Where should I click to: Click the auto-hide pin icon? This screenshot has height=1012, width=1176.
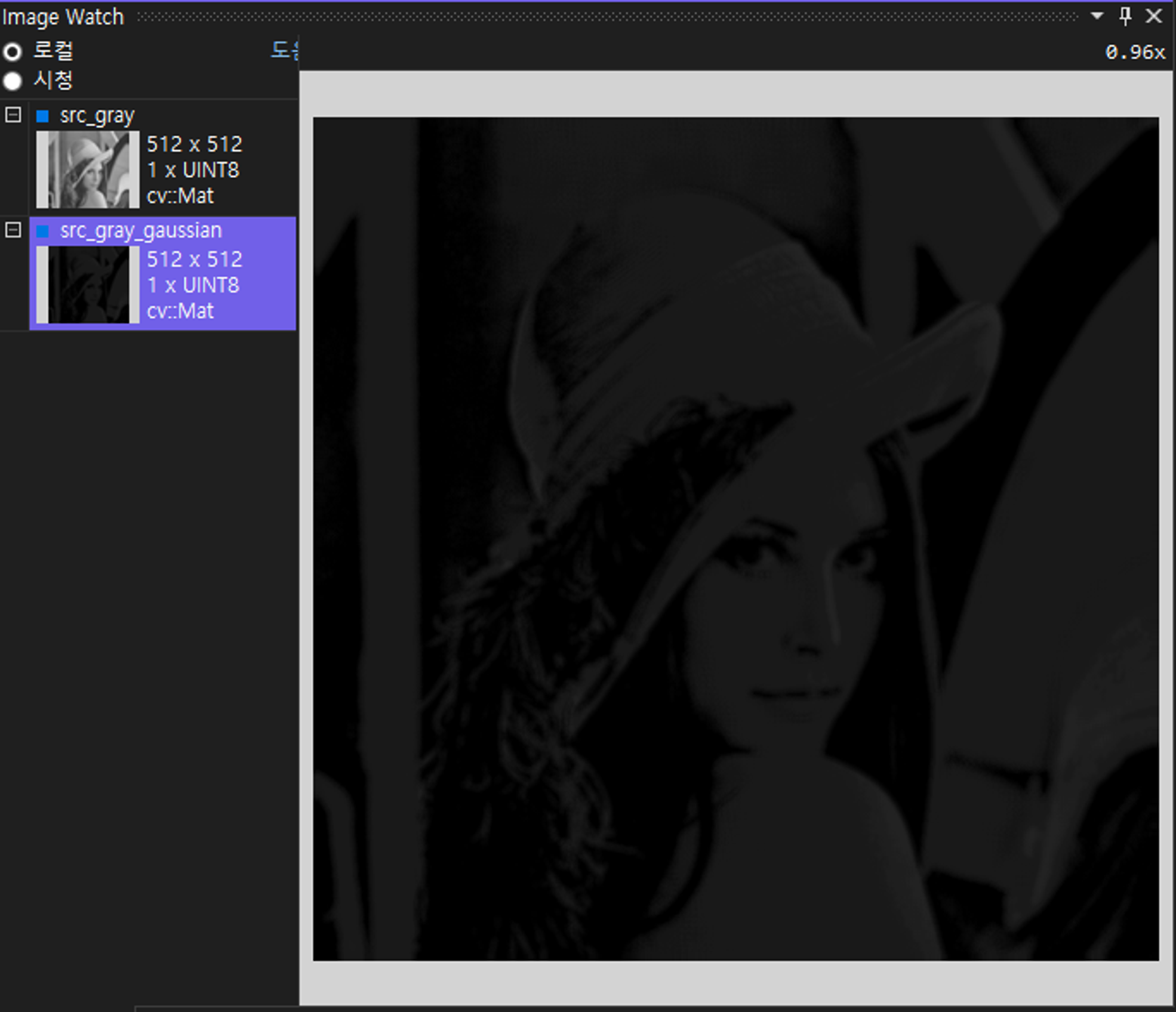[x=1125, y=16]
